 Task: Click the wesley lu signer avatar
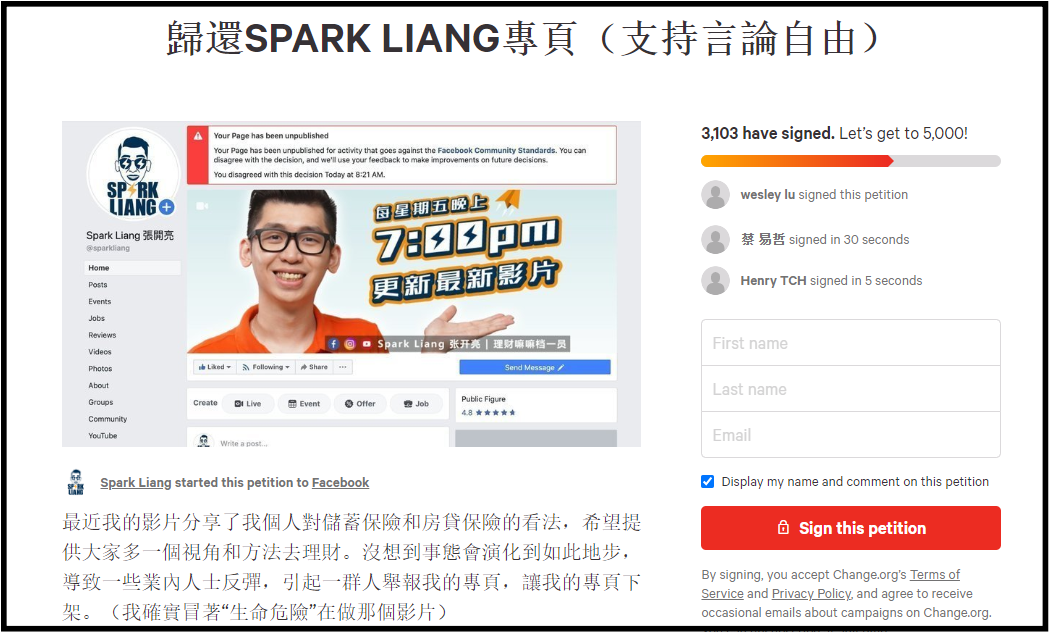(715, 195)
